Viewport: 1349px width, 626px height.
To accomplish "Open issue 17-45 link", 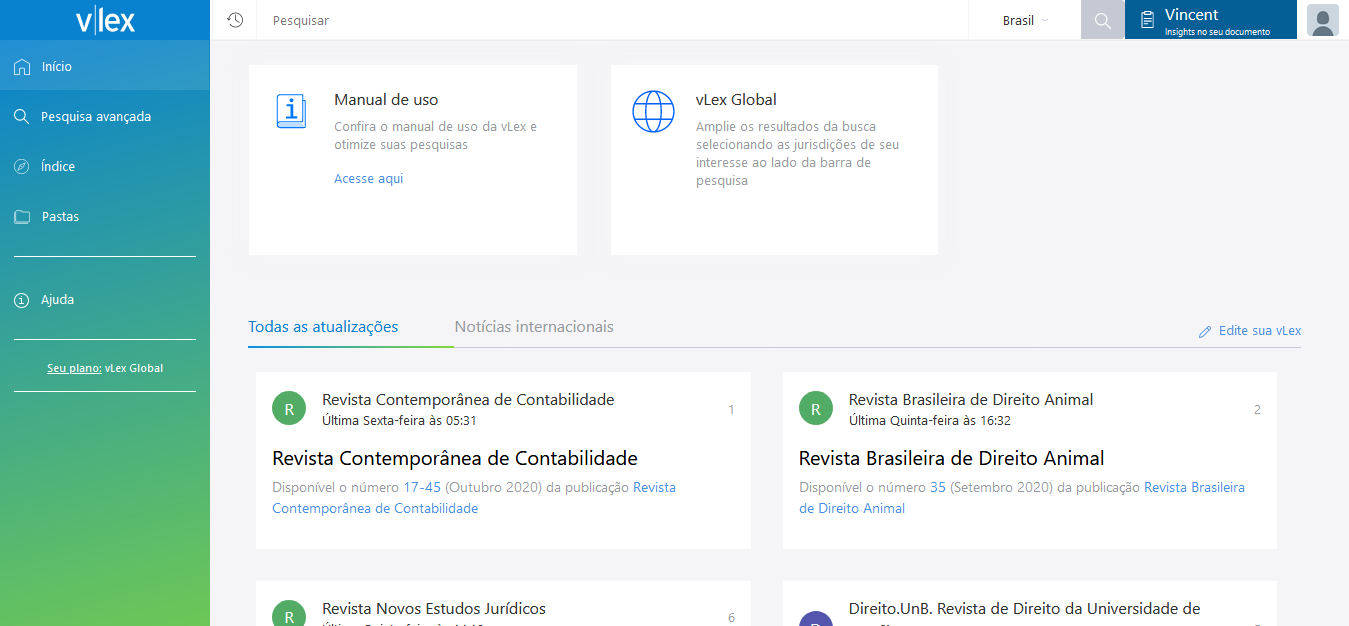I will [422, 488].
